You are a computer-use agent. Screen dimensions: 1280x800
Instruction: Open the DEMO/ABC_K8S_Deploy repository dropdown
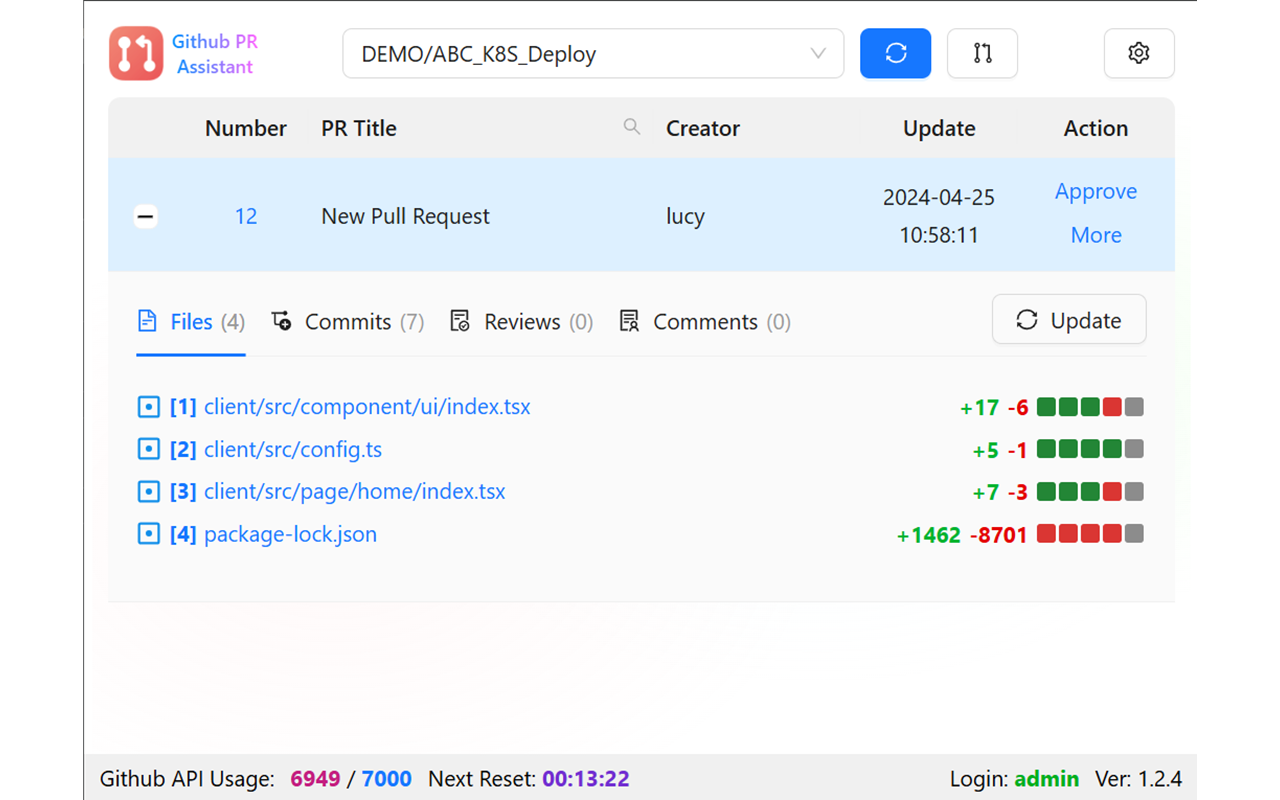(593, 53)
